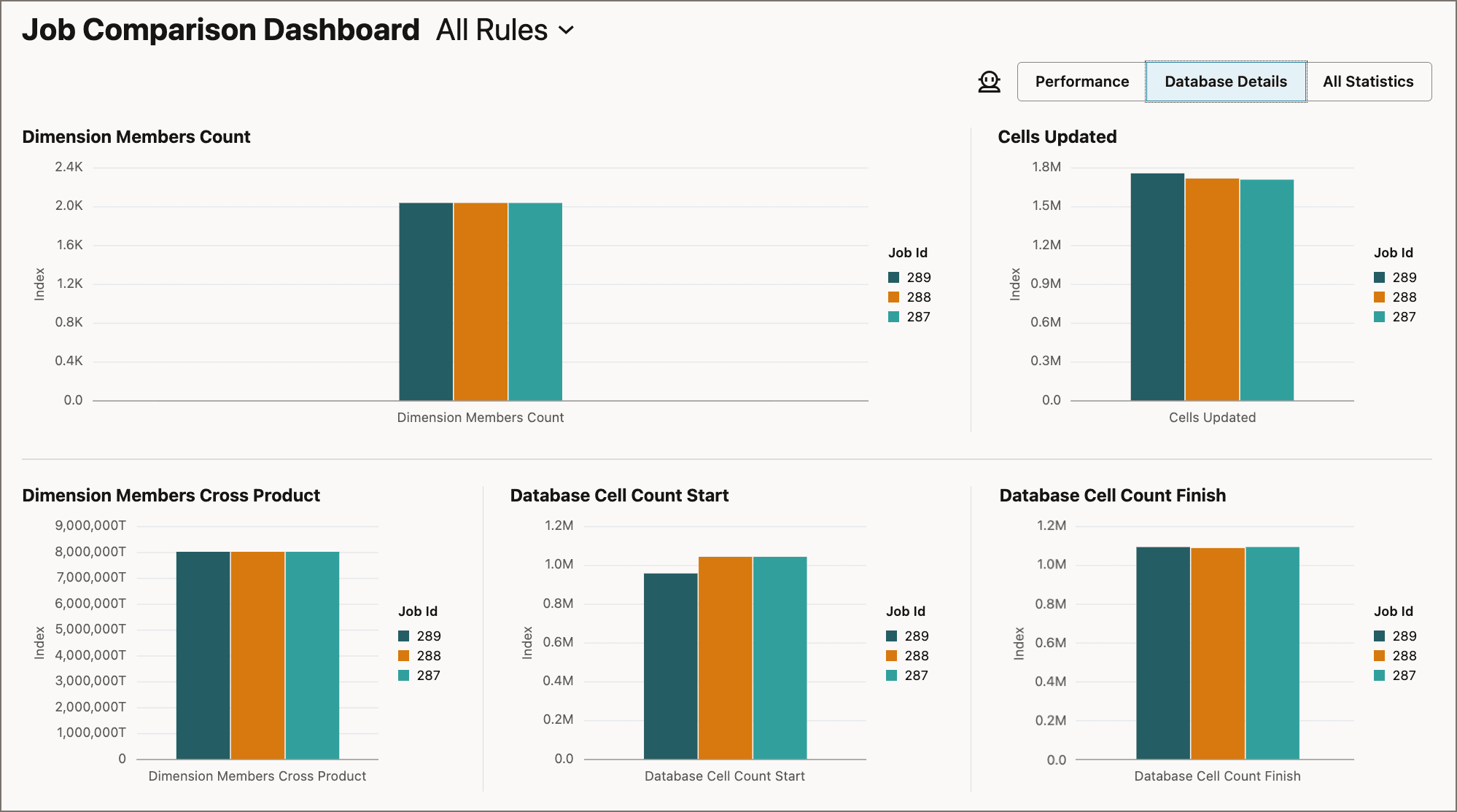This screenshot has width=1457, height=812.
Task: Open the All Statistics tab
Action: (x=1369, y=81)
